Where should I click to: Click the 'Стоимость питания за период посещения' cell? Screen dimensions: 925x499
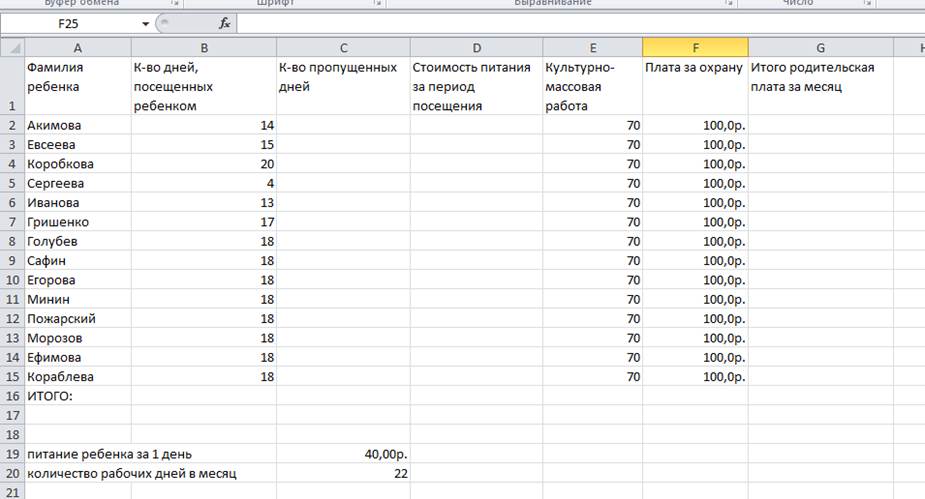point(477,86)
